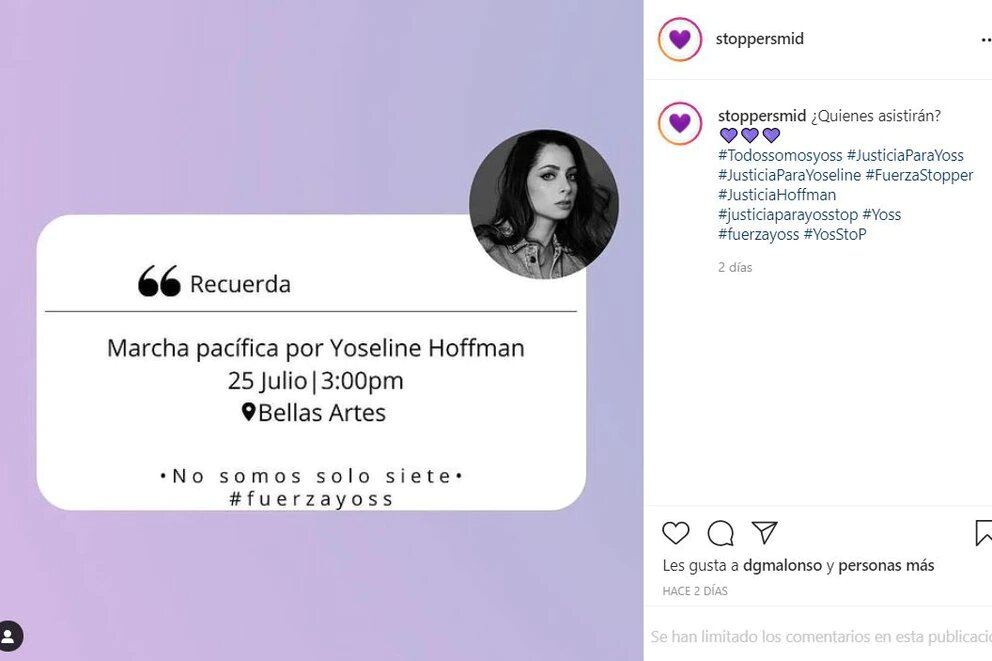Open stoppersmid profile picture in the header
This screenshot has height=661, width=992.
pyautogui.click(x=680, y=39)
